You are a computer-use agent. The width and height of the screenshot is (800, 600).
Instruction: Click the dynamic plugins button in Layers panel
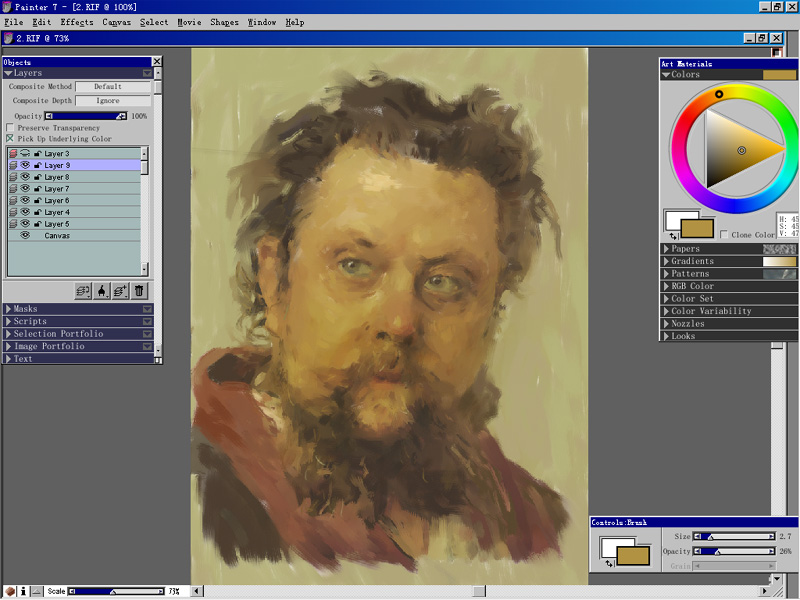click(102, 291)
